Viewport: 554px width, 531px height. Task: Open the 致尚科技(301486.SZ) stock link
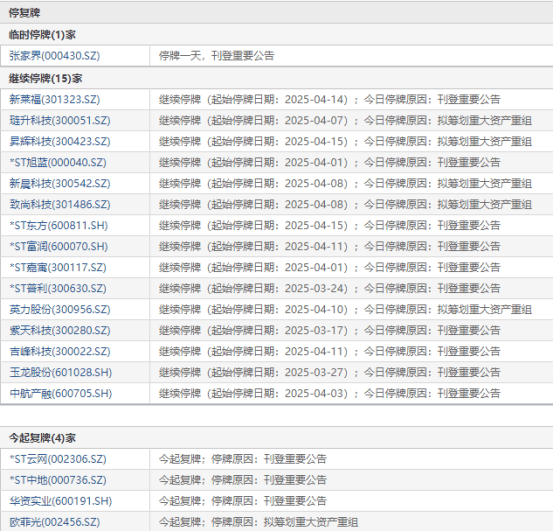point(60,204)
